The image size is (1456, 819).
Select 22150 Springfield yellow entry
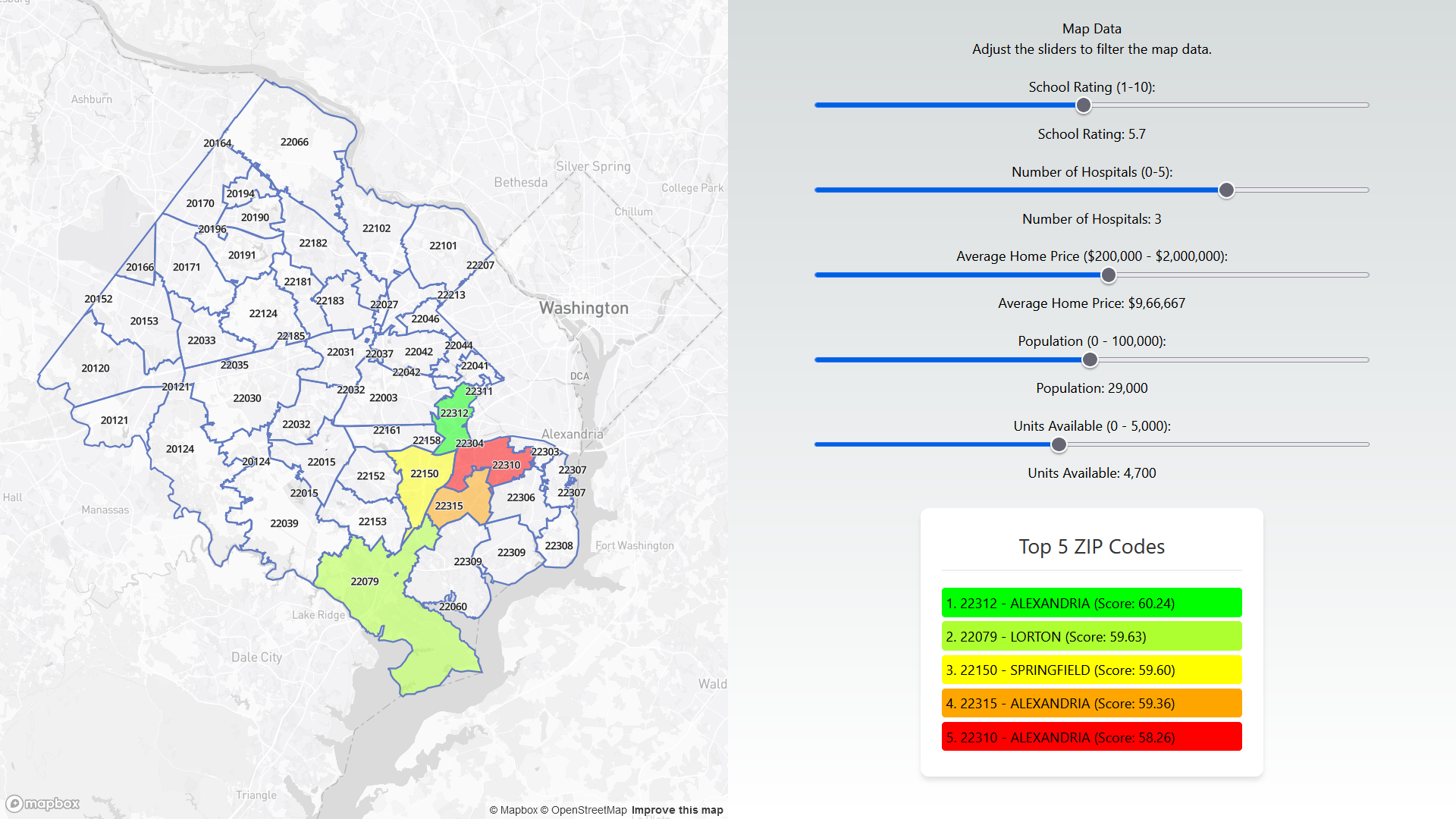1090,670
